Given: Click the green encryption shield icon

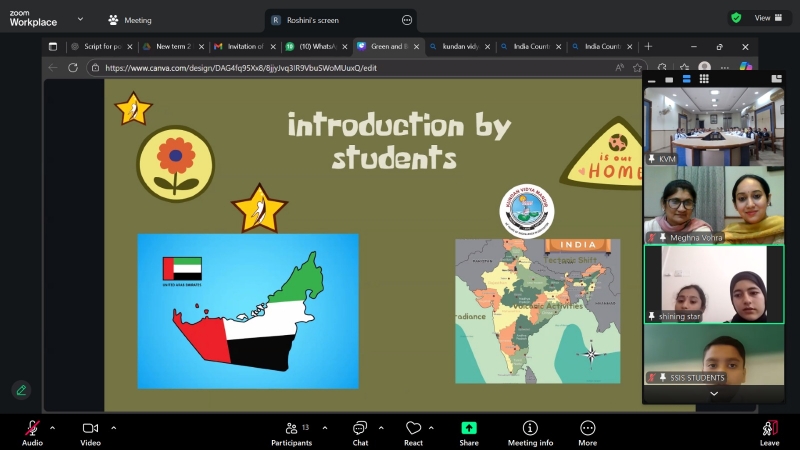Looking at the screenshot, I should 736,18.
